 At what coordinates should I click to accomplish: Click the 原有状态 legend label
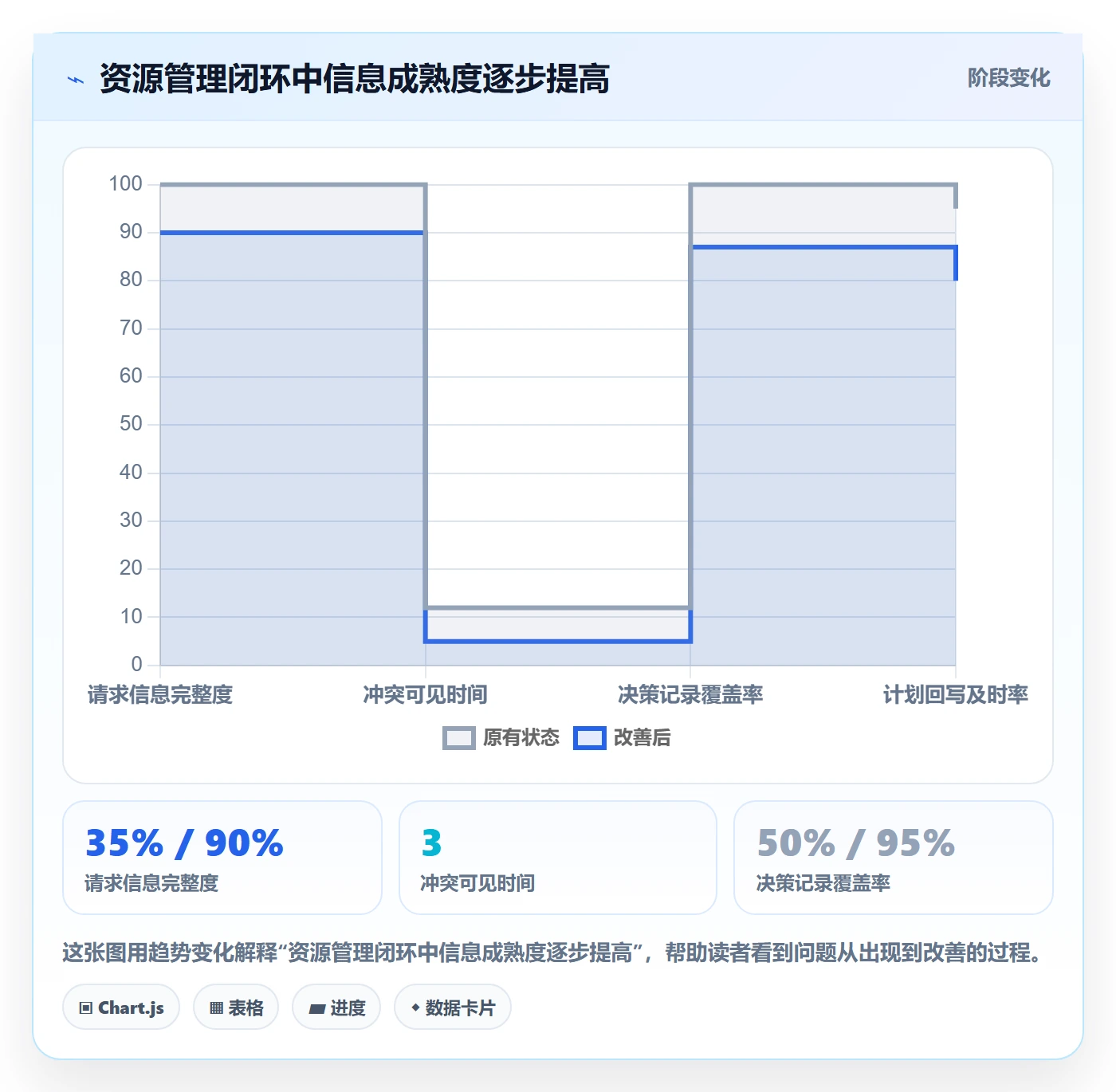point(521,738)
